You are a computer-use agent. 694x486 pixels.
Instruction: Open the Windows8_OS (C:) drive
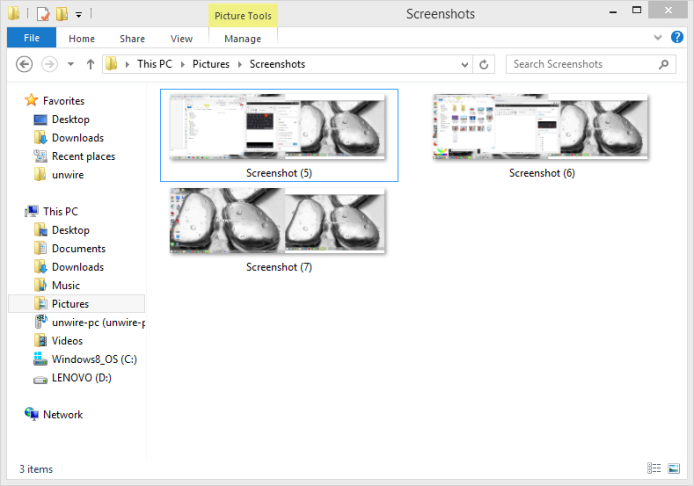pos(93,359)
